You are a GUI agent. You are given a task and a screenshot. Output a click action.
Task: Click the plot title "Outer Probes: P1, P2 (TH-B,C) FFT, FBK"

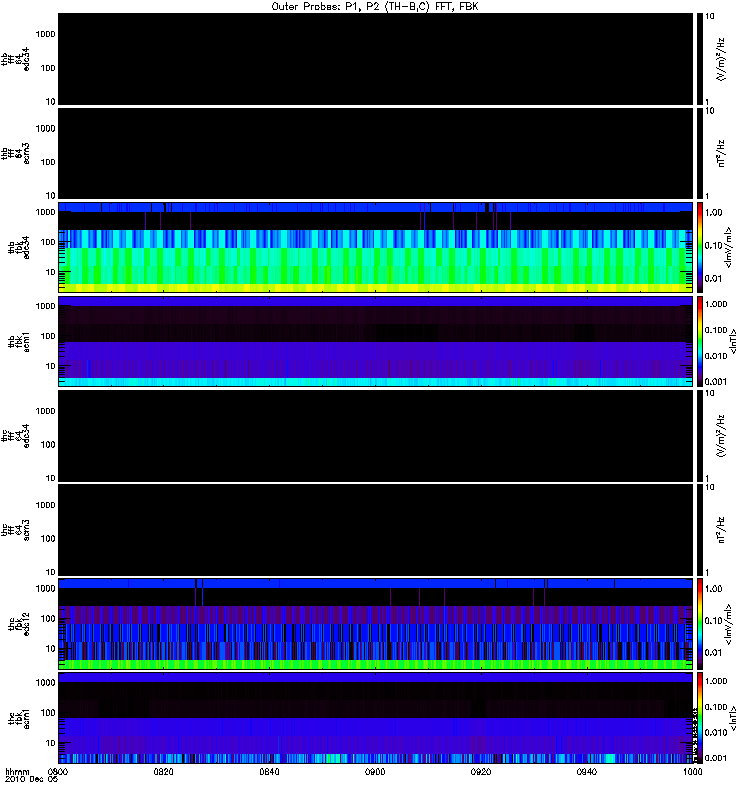click(375, 7)
